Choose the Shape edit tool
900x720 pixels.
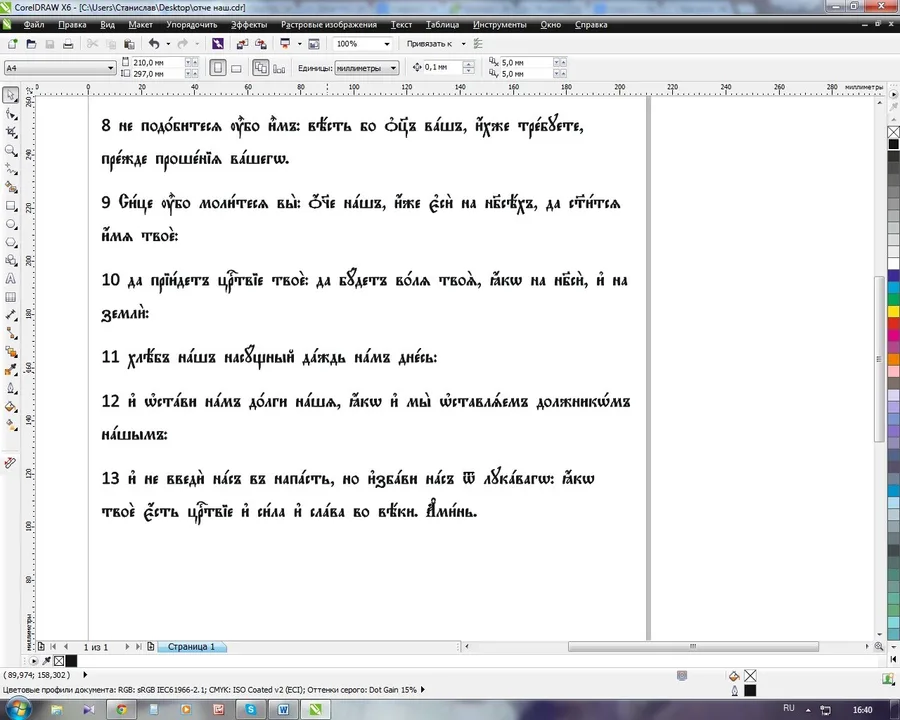[x=11, y=114]
